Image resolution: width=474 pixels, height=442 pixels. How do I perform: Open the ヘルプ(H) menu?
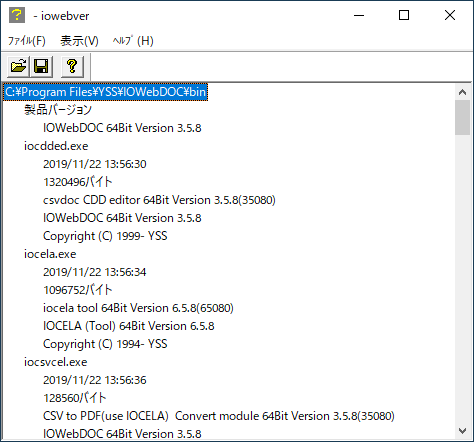coord(133,41)
